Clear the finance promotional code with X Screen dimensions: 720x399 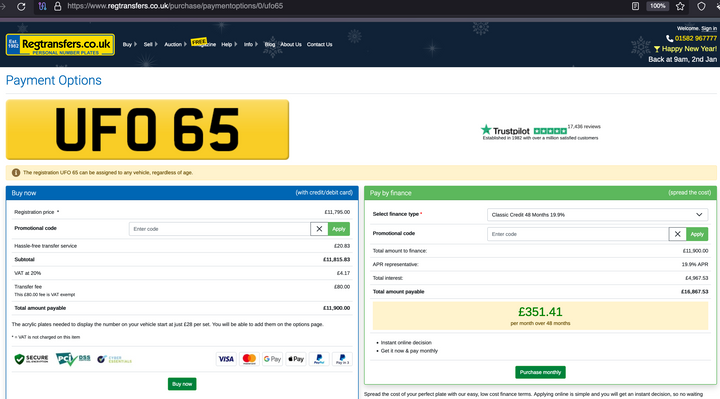click(677, 234)
